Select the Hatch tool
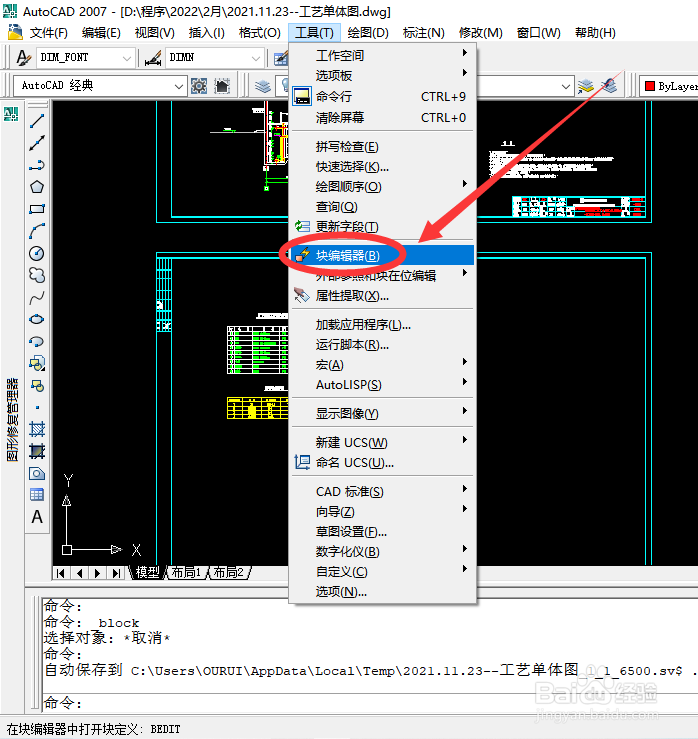Image resolution: width=698 pixels, height=739 pixels. (x=37, y=429)
